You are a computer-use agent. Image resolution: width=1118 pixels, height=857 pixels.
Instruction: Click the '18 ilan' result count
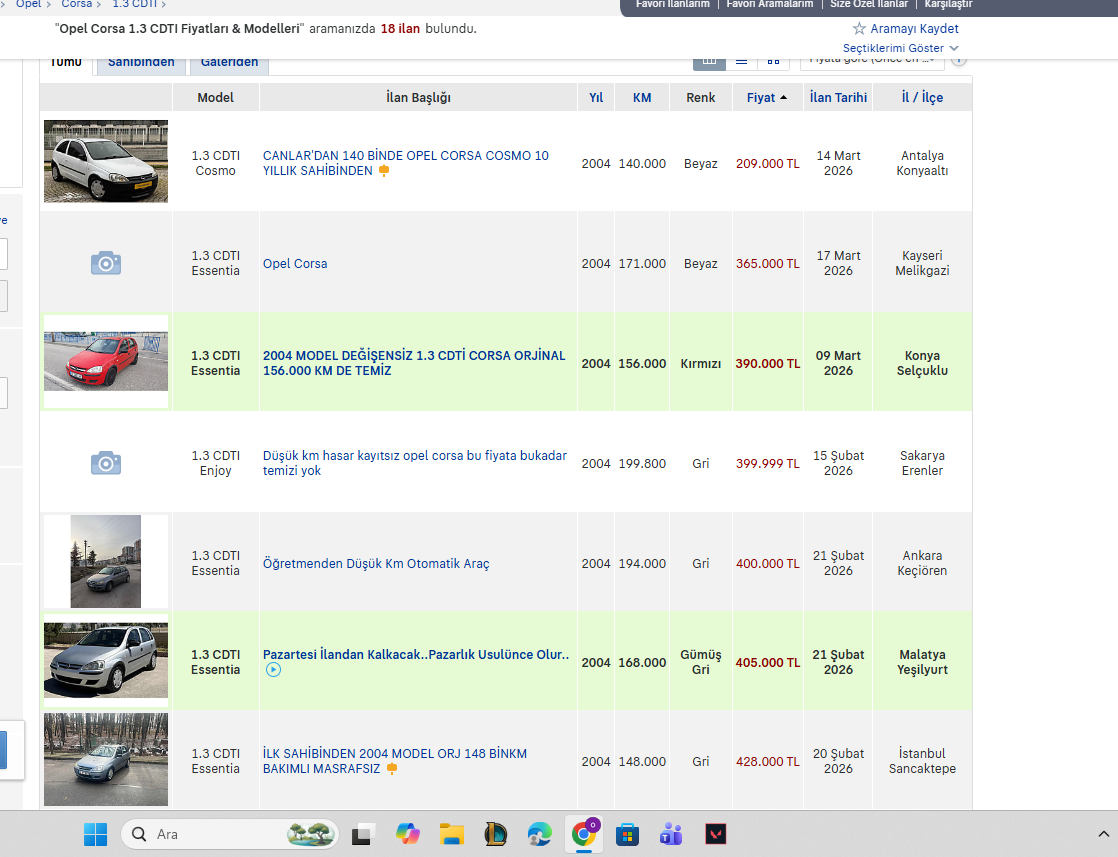click(x=400, y=29)
